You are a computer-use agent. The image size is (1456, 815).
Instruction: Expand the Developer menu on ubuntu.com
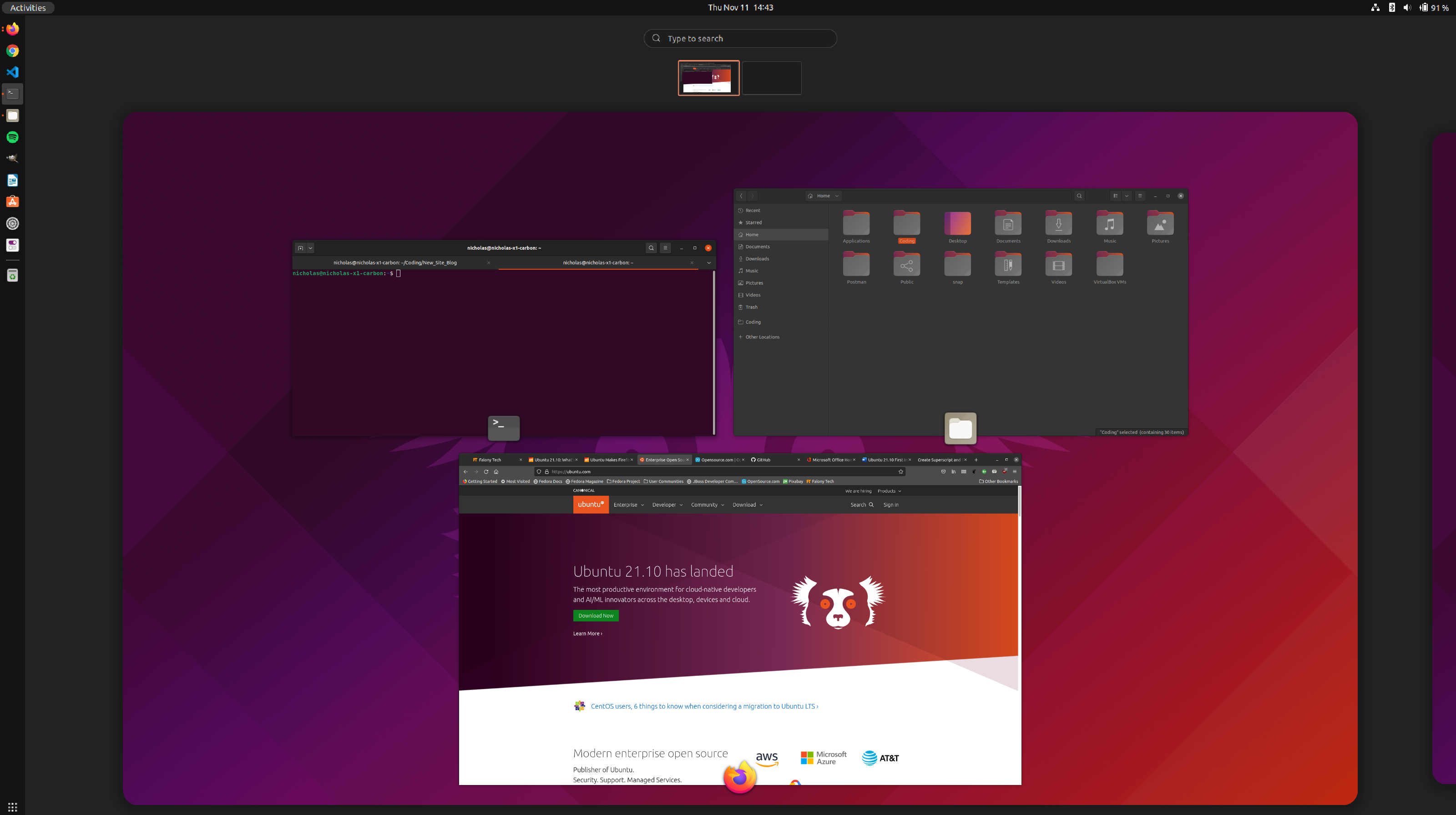(667, 505)
